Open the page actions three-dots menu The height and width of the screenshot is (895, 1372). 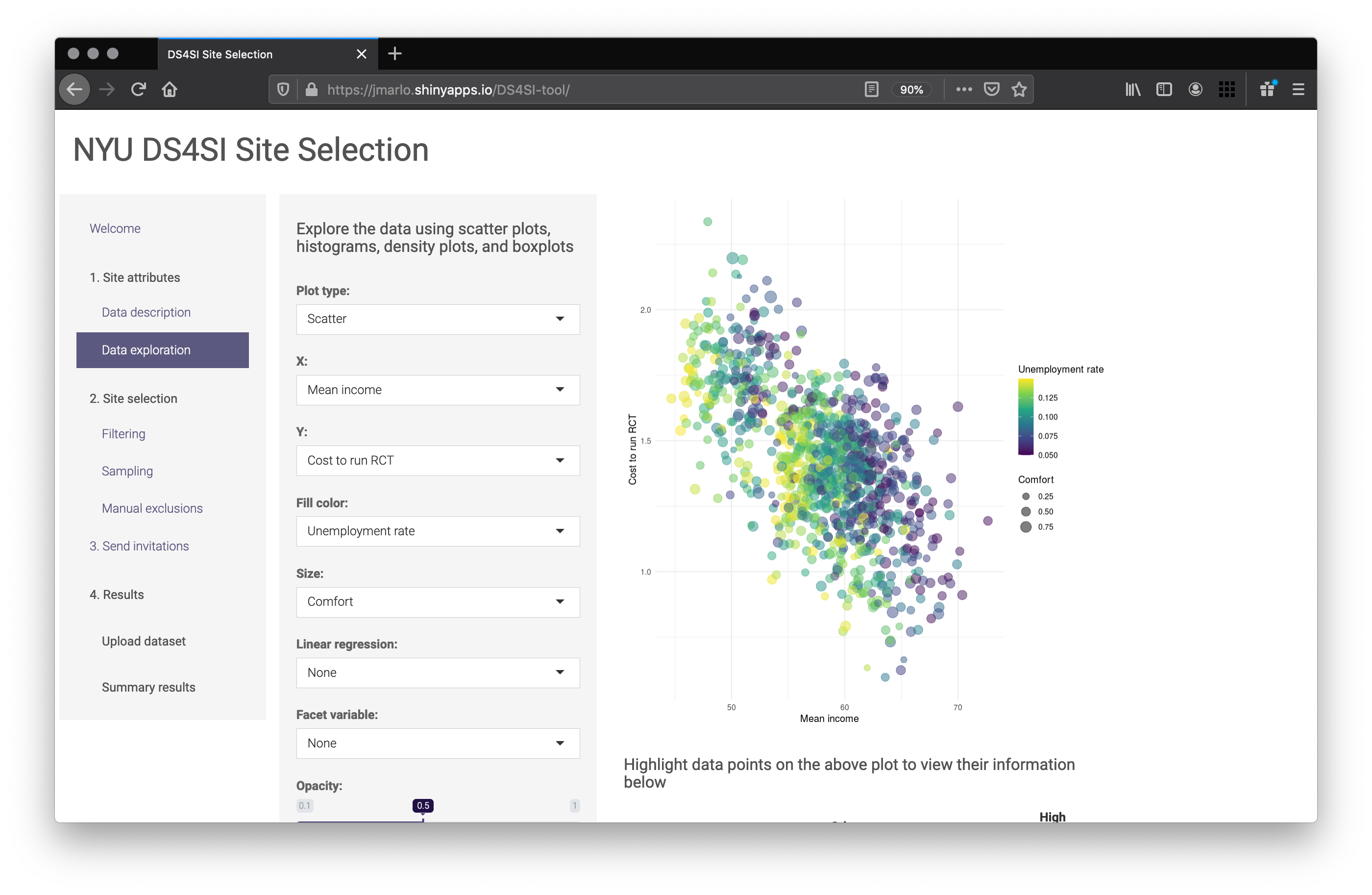(x=964, y=89)
